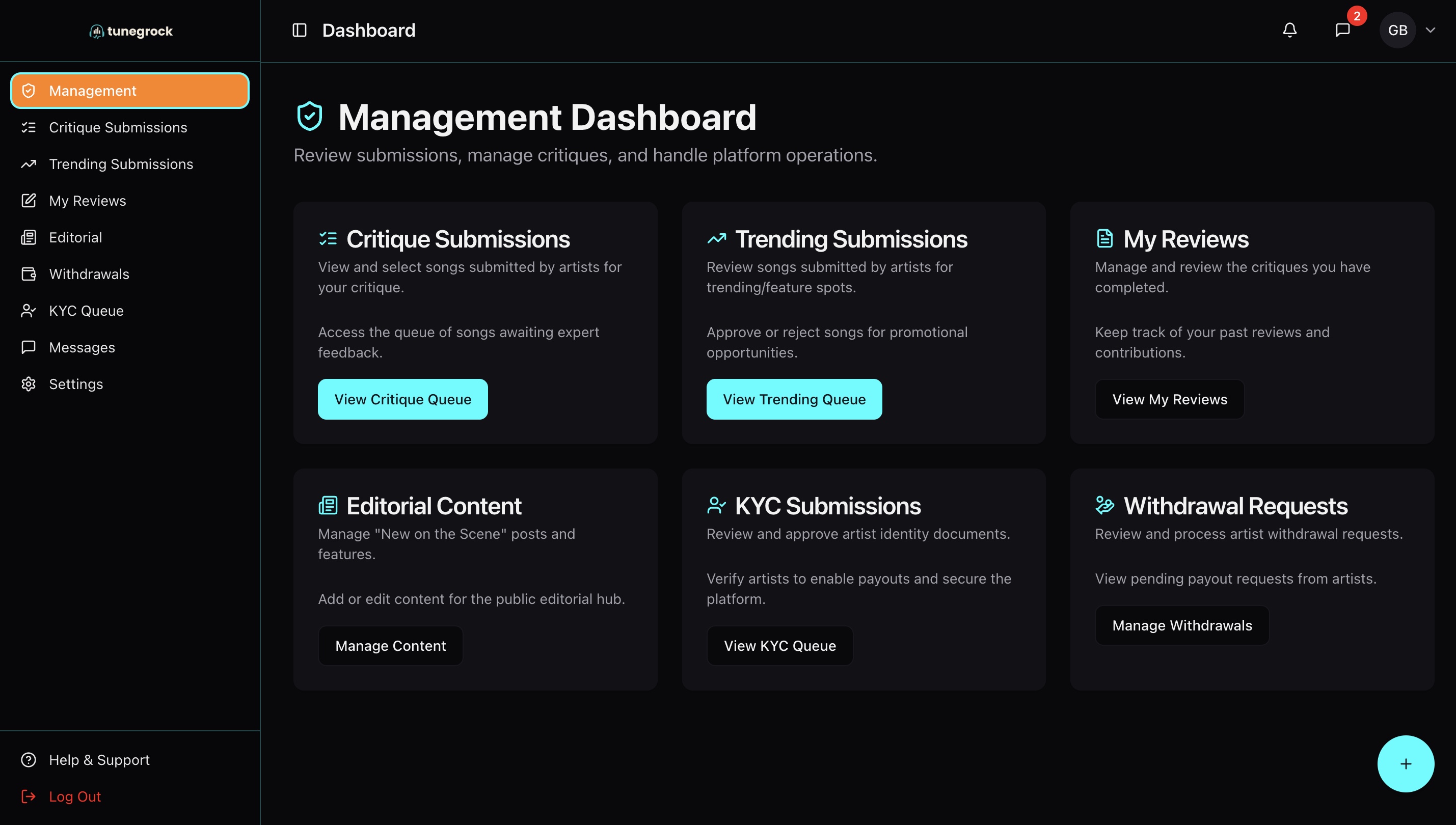This screenshot has width=1456, height=825.
Task: Open the Settings gear icon
Action: coord(29,383)
